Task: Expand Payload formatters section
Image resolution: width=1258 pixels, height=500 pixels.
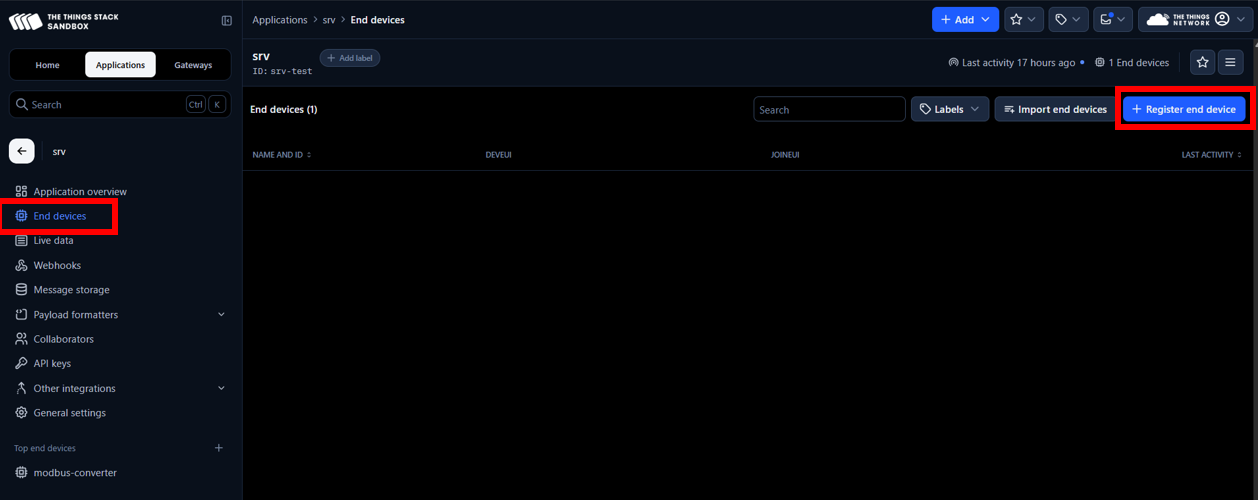Action: tap(120, 314)
